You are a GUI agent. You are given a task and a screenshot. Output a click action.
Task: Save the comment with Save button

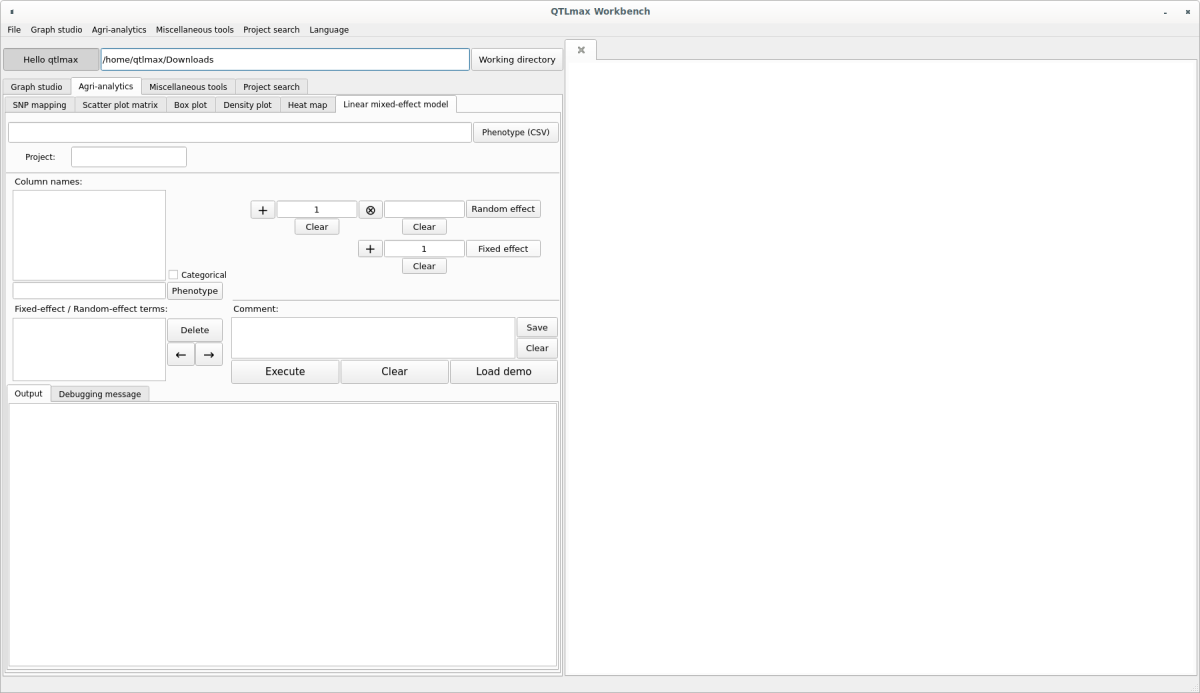537,328
